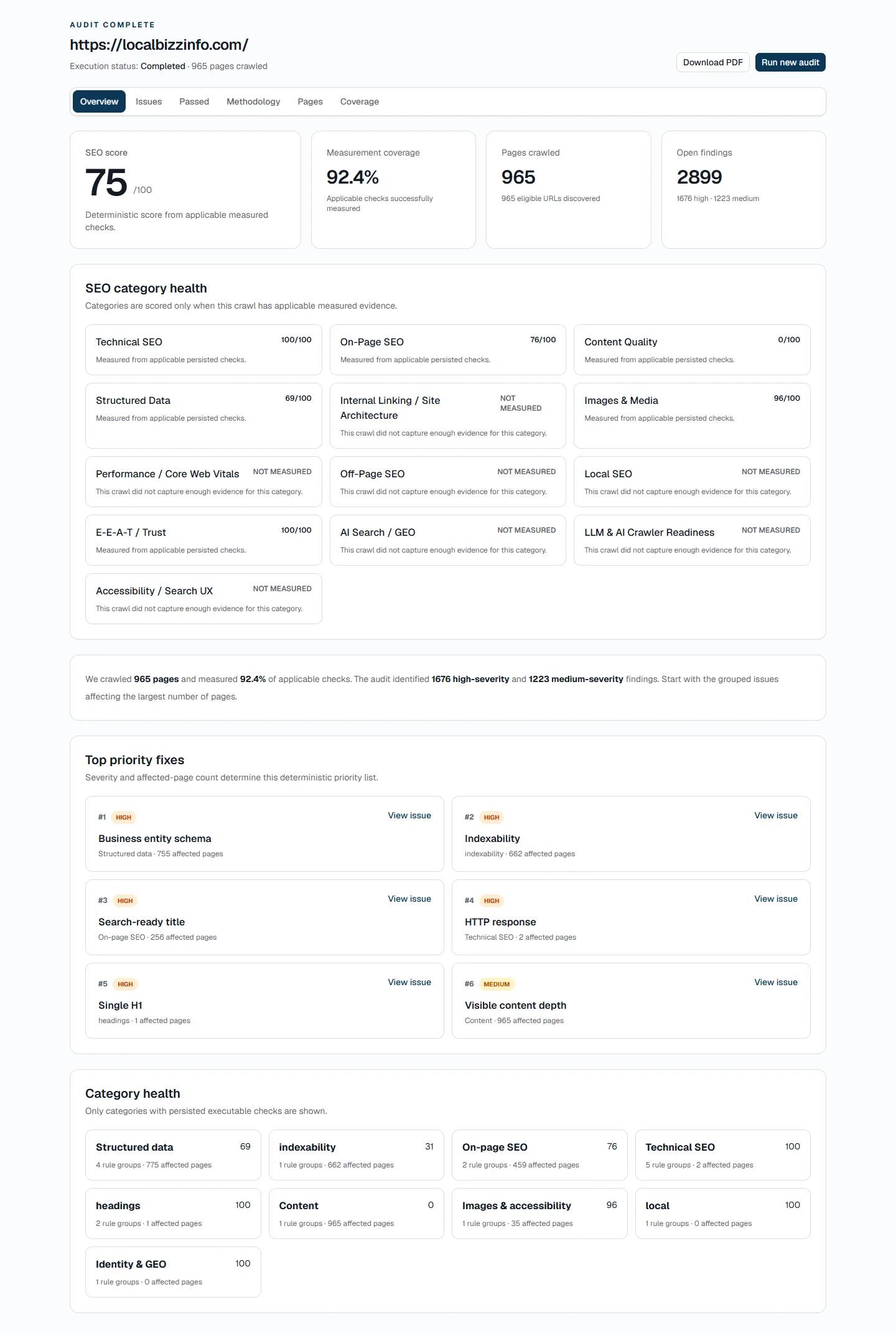View issue for HTTP response
Viewport: 896px width, 1333px height.
(776, 899)
